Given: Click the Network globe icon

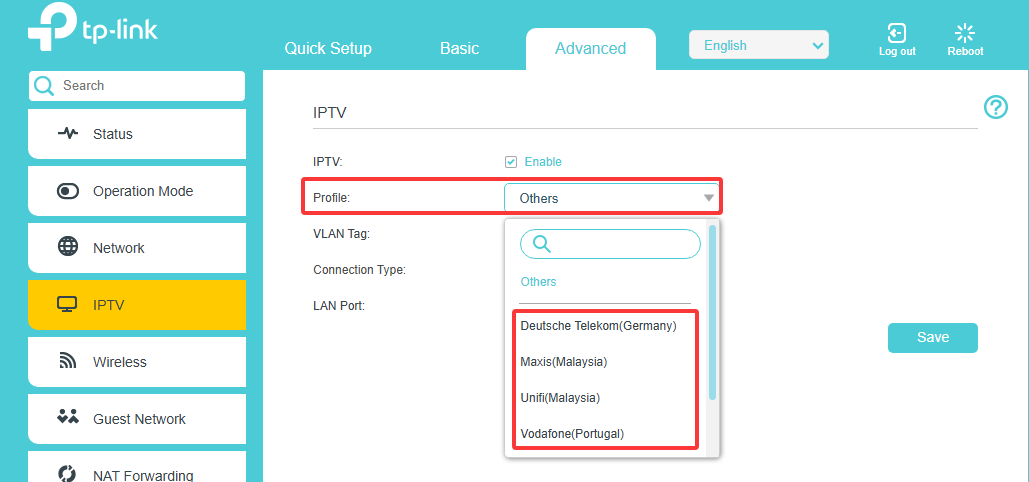Looking at the screenshot, I should tap(68, 247).
